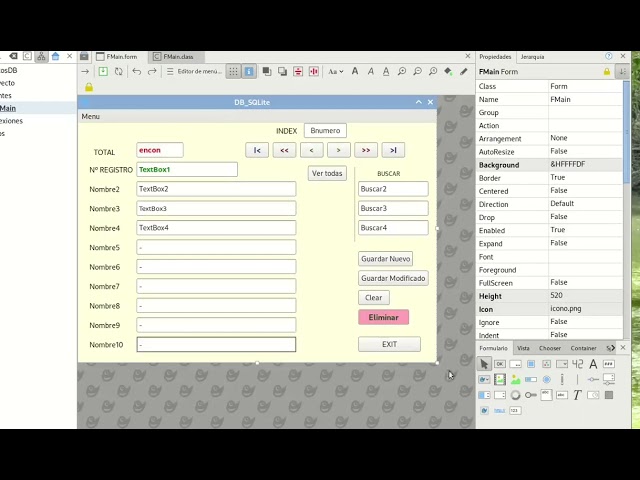Viewport: 640px width, 480px height.
Task: Switch to the FMain.class tab
Action: 178,57
